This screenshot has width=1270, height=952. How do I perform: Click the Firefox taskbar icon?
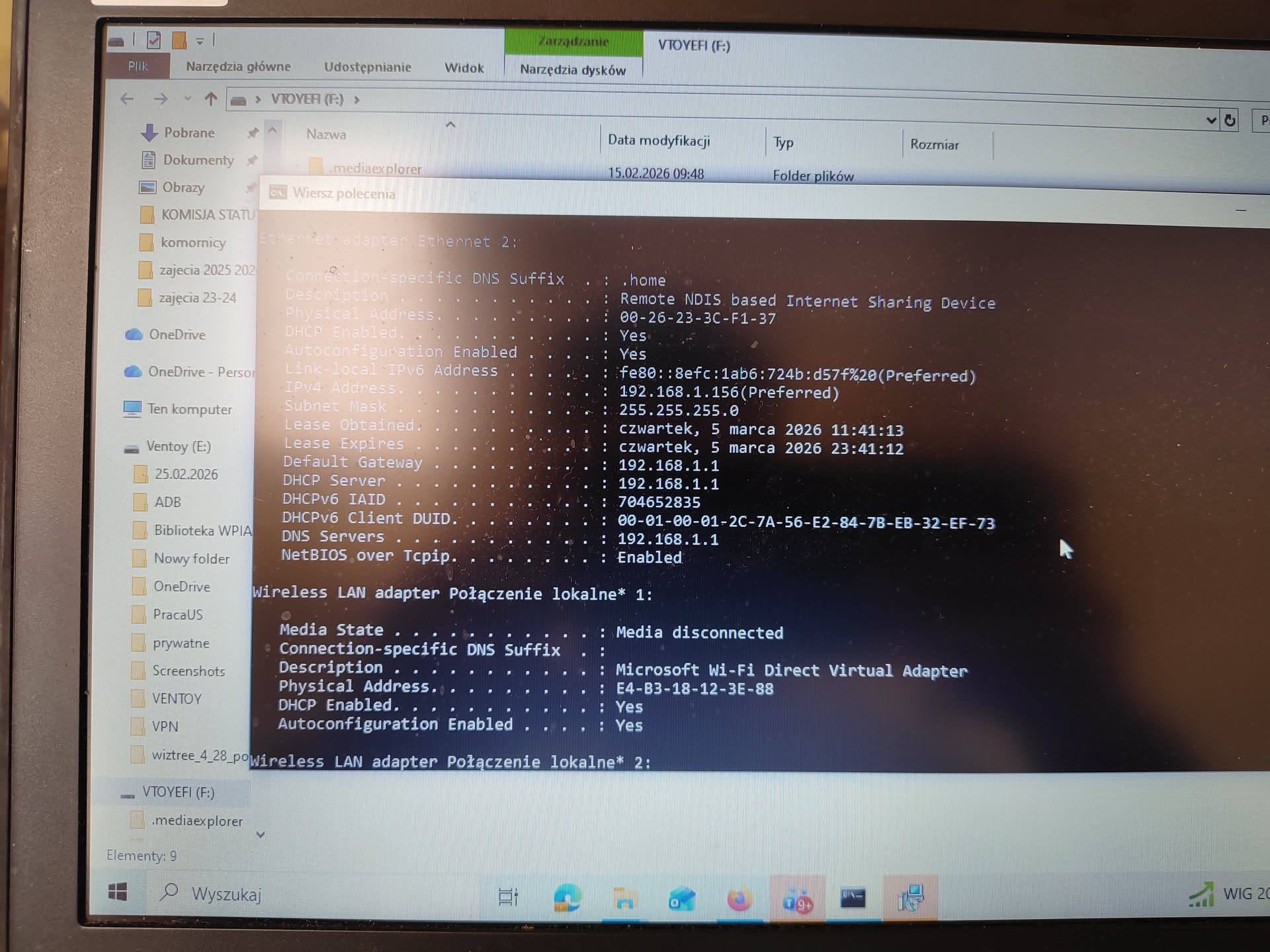740,898
